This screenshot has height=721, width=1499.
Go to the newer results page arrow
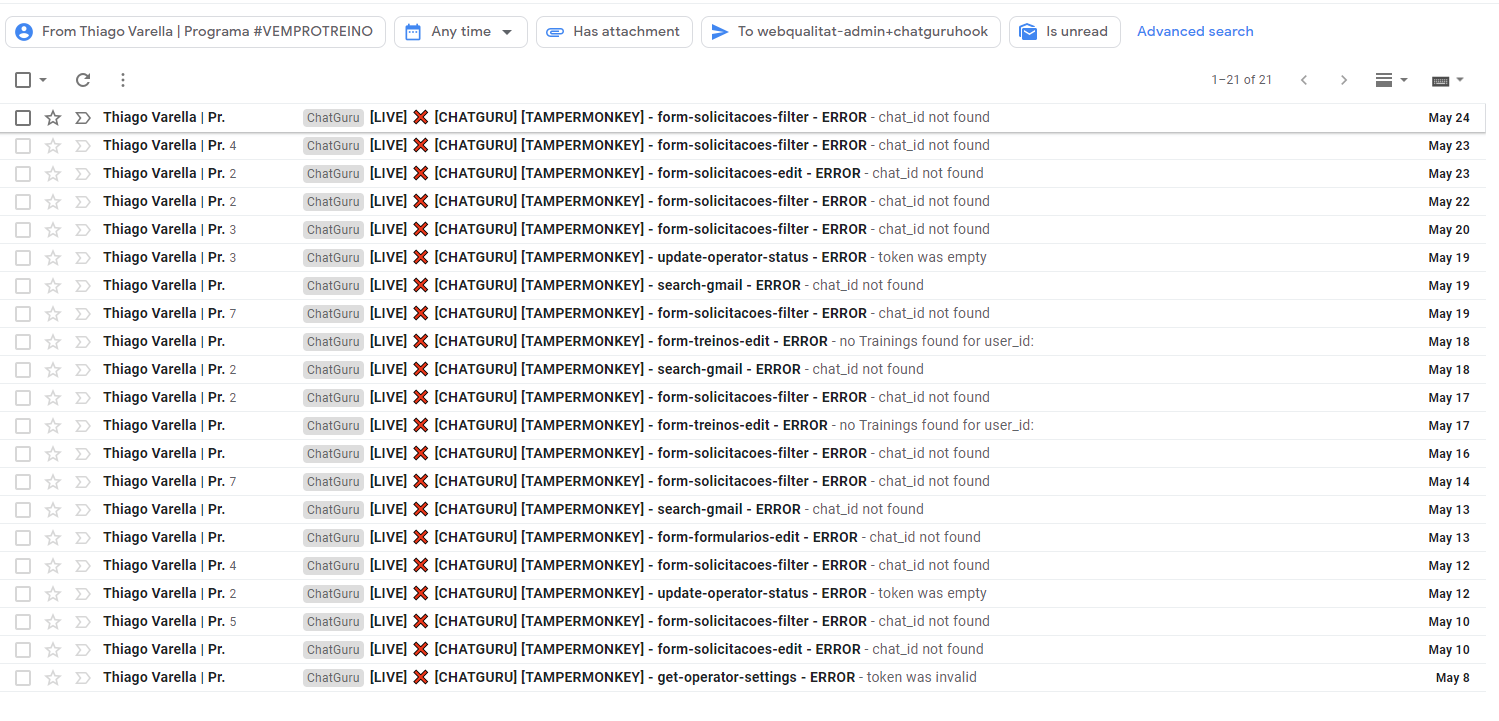coord(1304,80)
